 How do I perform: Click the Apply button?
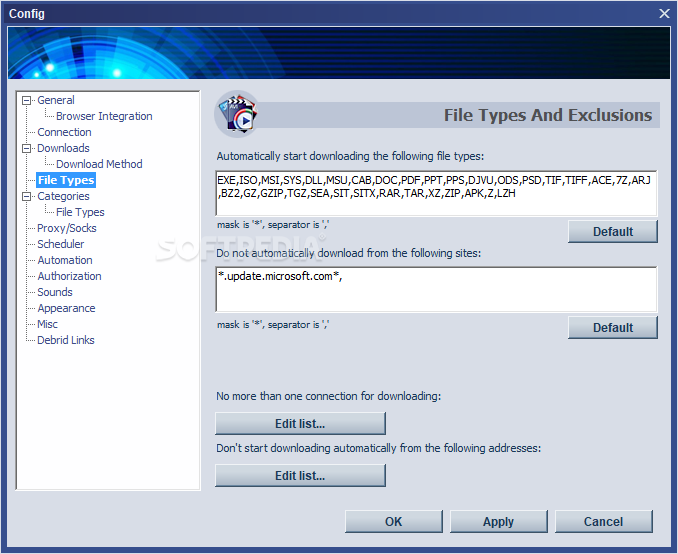click(499, 522)
